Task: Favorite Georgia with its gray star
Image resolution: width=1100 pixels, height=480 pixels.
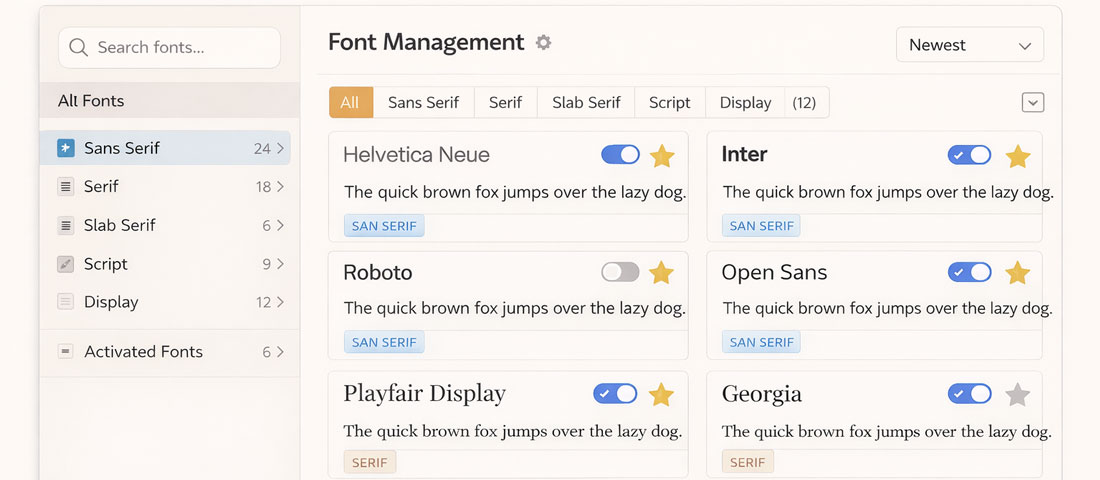Action: point(1017,394)
